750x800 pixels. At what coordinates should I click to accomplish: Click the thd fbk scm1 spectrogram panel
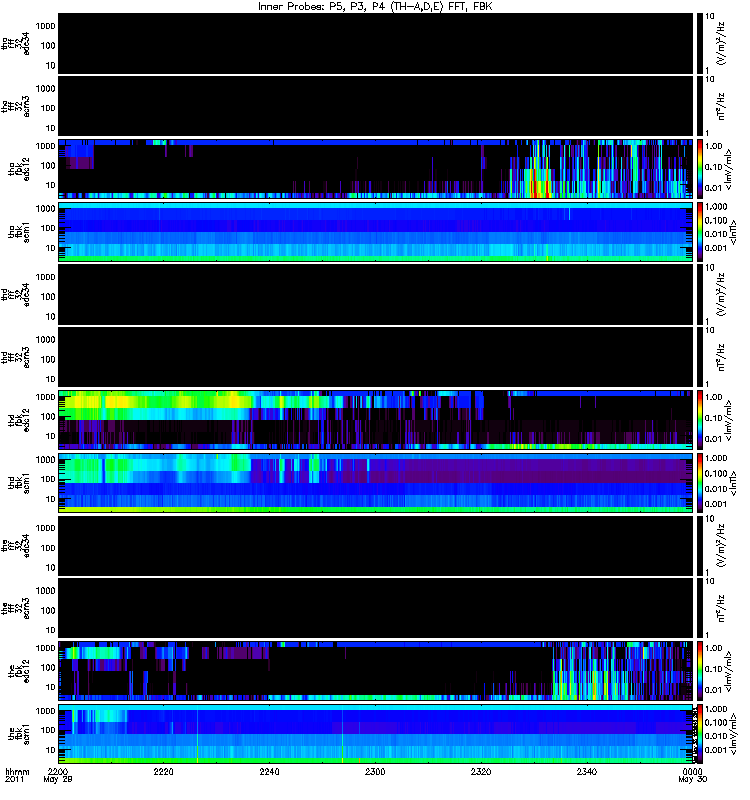tap(376, 483)
